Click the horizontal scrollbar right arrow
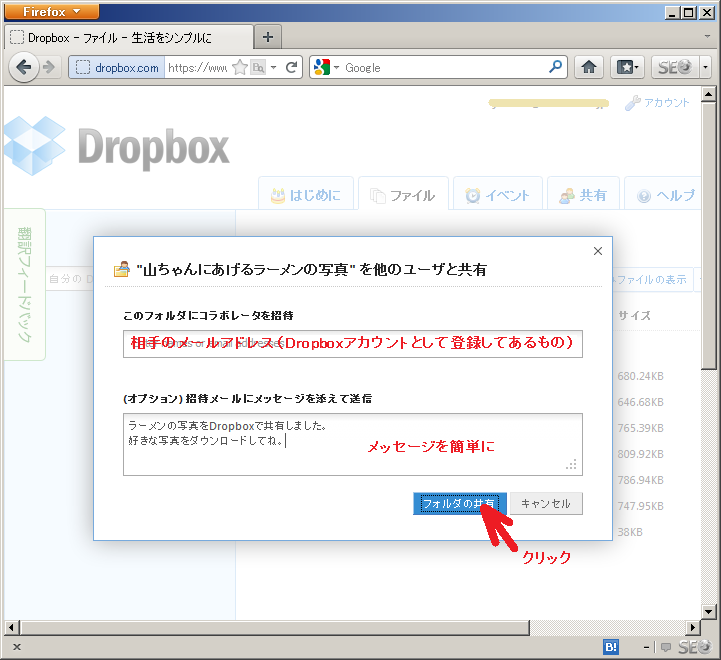 693,627
